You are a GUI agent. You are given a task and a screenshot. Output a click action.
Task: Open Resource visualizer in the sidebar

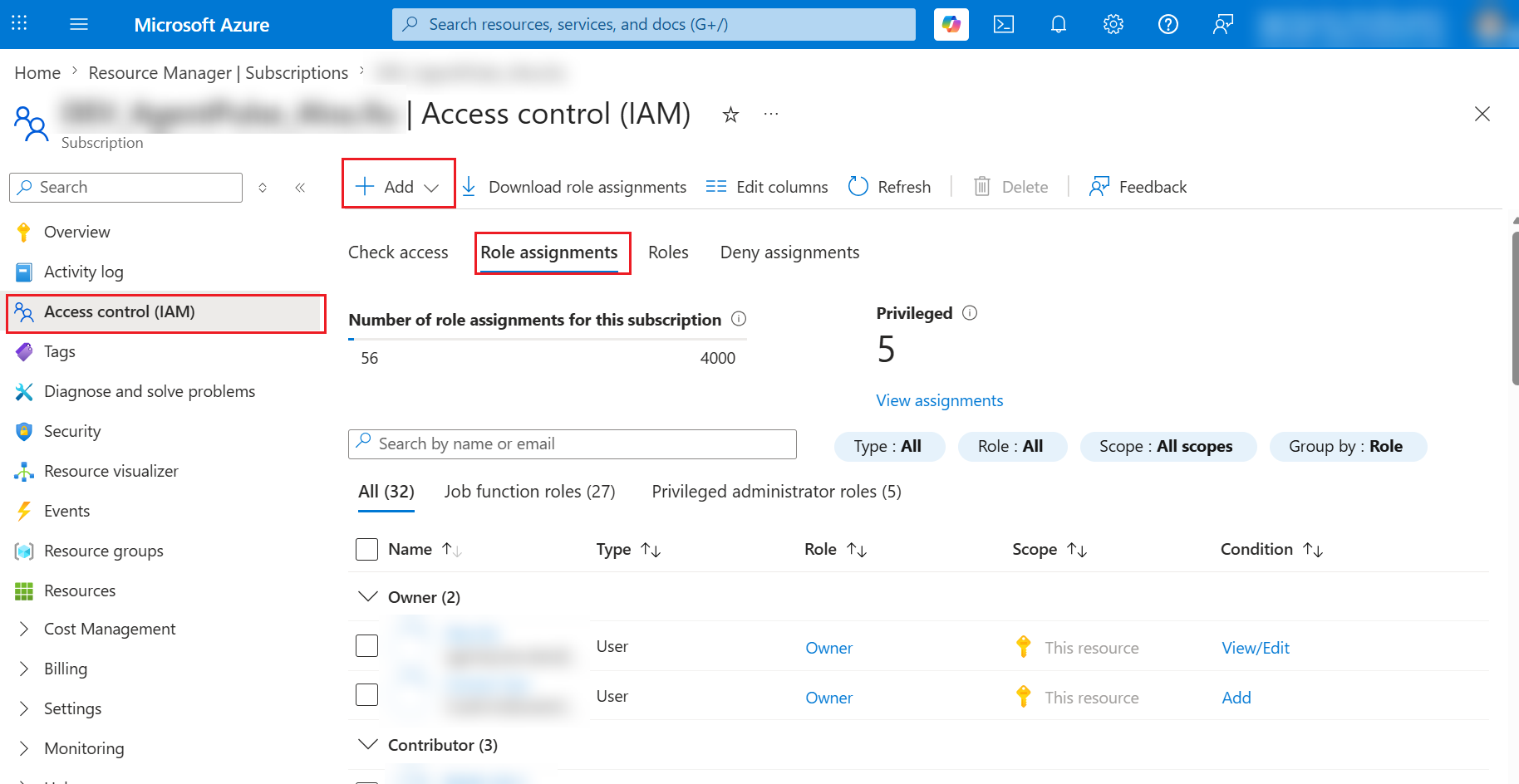click(111, 471)
